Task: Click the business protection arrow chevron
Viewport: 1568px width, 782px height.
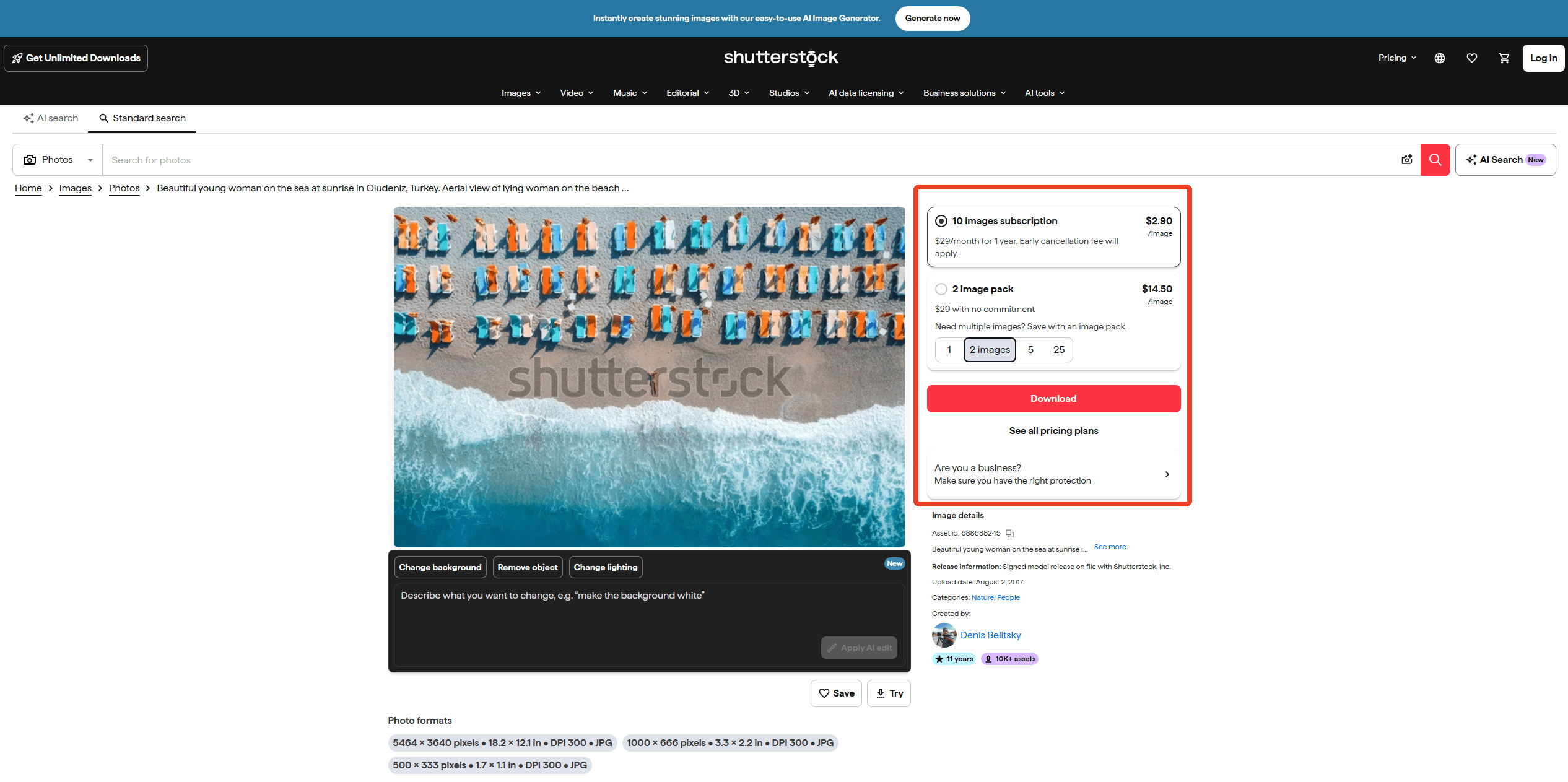Action: click(x=1167, y=474)
